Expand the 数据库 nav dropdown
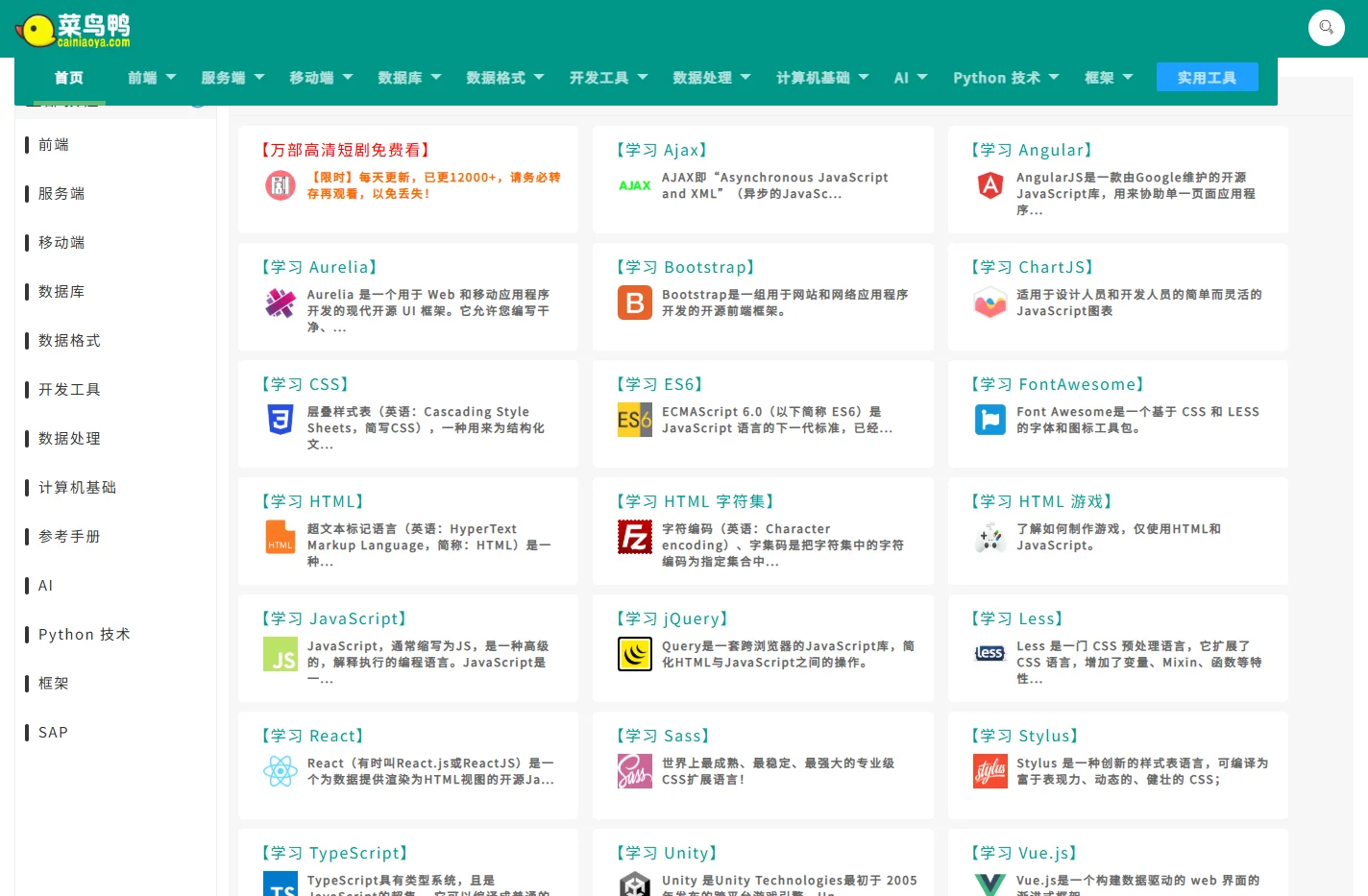This screenshot has height=896, width=1368. [x=409, y=78]
